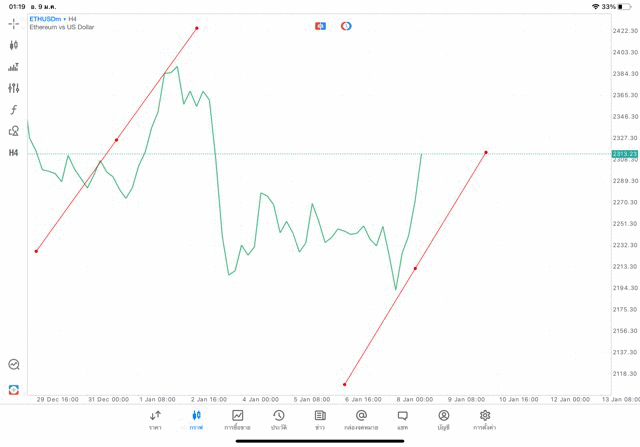Screen dimensions: 640x447
Task: Open the กล่องจดหมาย (Mailbox) tab
Action: click(361, 419)
